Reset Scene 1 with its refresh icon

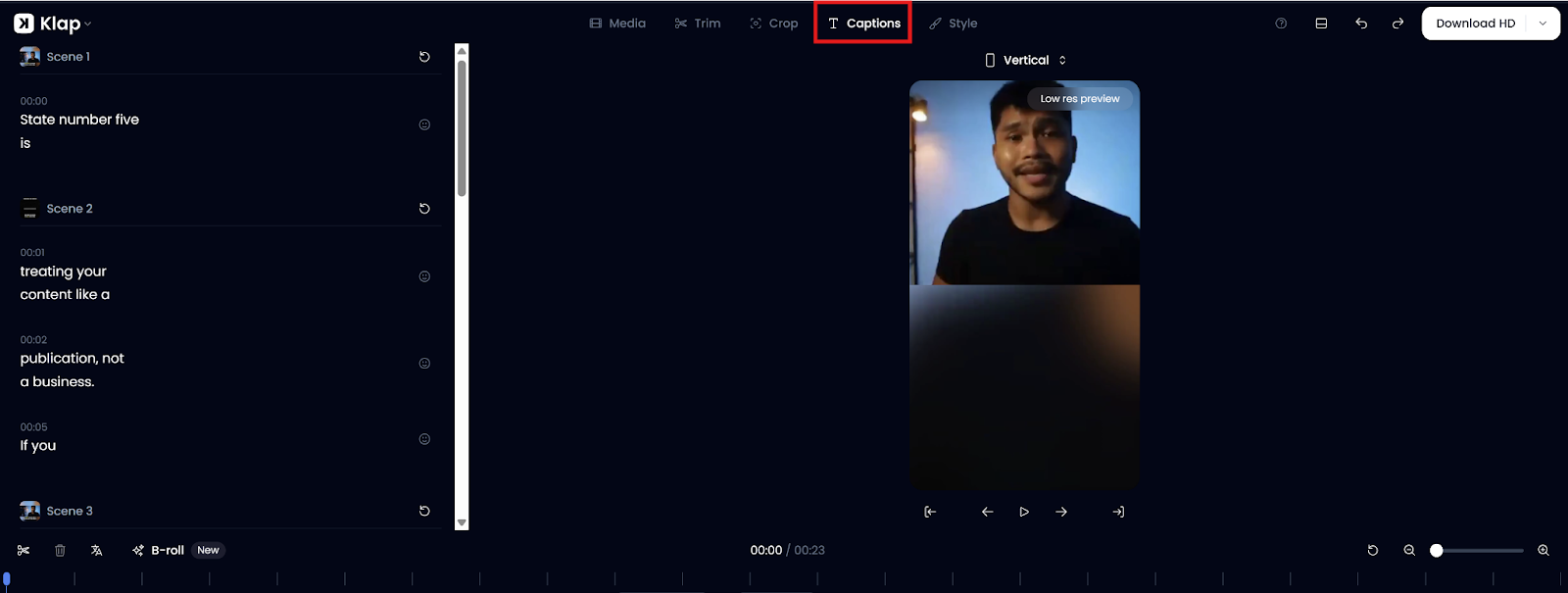[424, 57]
